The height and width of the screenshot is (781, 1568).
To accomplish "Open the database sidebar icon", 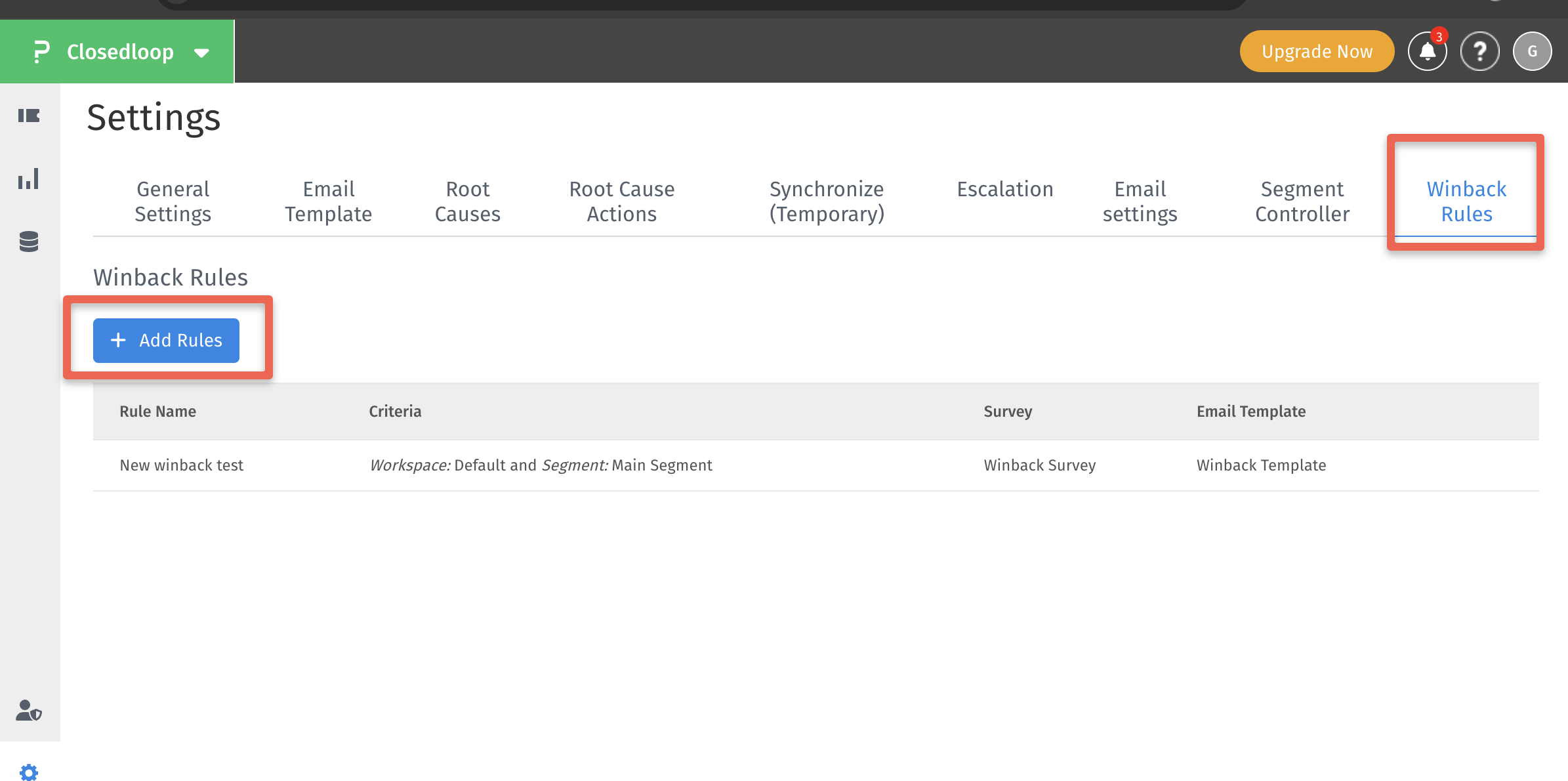I will pos(29,242).
